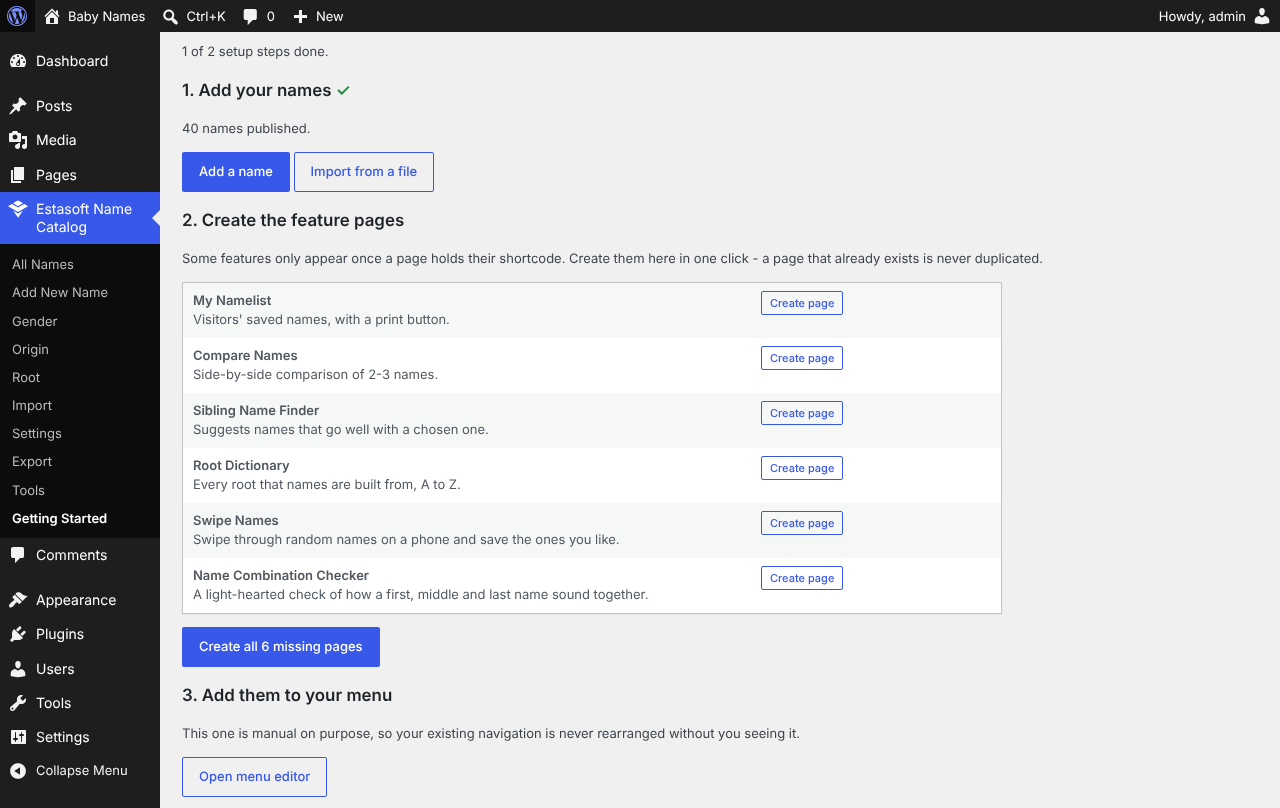Open the comments bubble in admin bar
Image resolution: width=1280 pixels, height=808 pixels.
point(250,17)
